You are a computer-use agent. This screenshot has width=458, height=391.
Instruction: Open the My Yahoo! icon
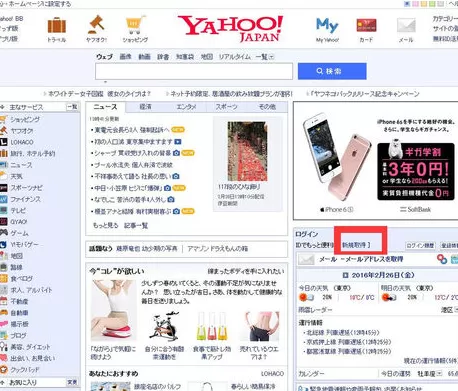pyautogui.click(x=327, y=25)
